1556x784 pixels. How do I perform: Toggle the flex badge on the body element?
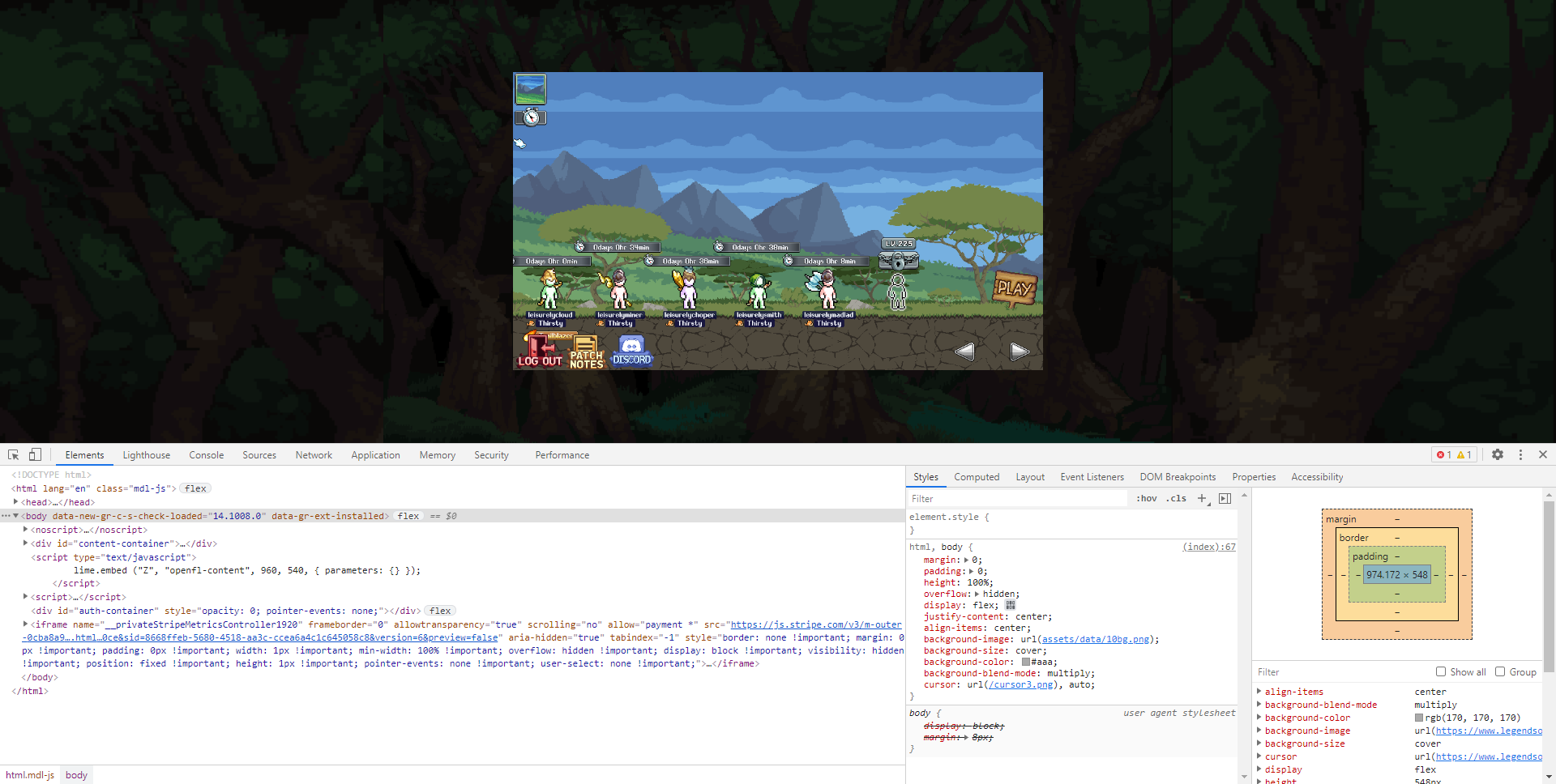(x=408, y=516)
